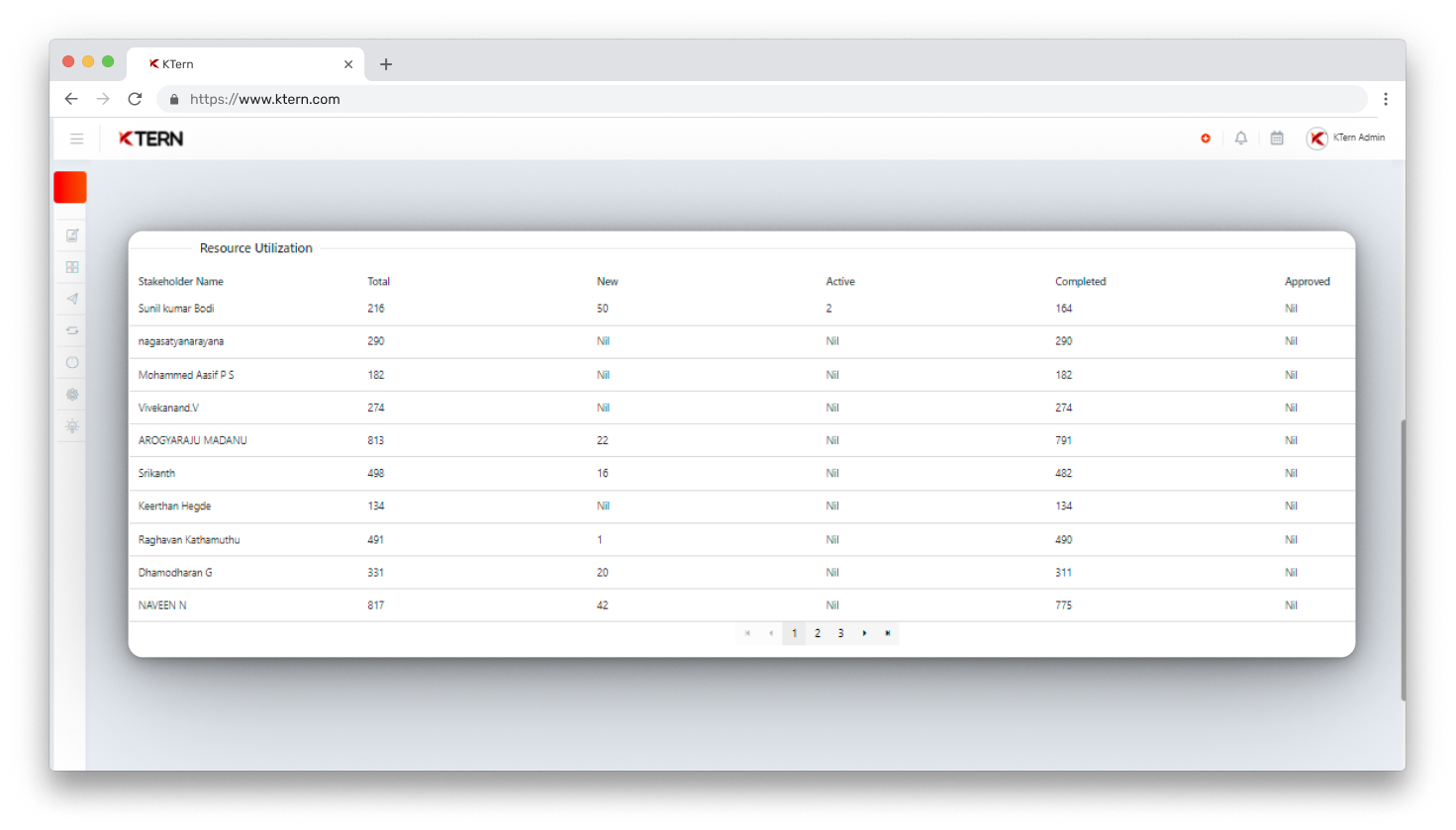Click new value 50 for Sunil
The width and height of the screenshot is (1456, 830).
click(603, 309)
